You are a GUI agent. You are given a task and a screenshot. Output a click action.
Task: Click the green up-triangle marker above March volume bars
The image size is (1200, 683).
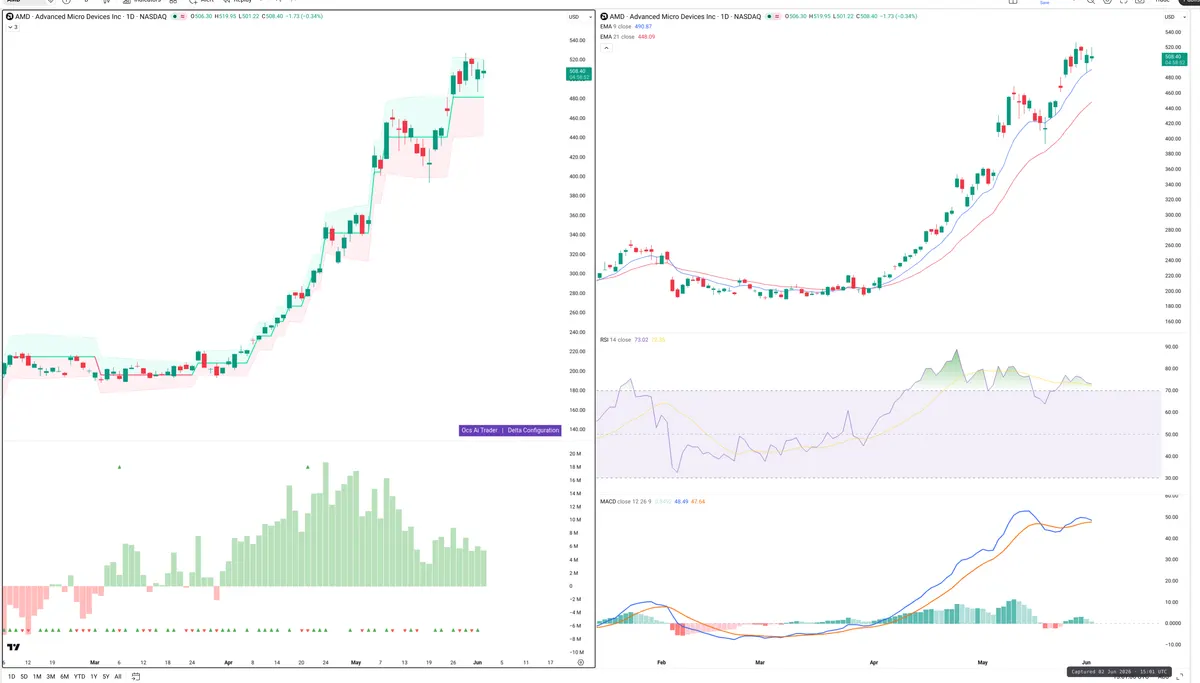(x=119, y=467)
